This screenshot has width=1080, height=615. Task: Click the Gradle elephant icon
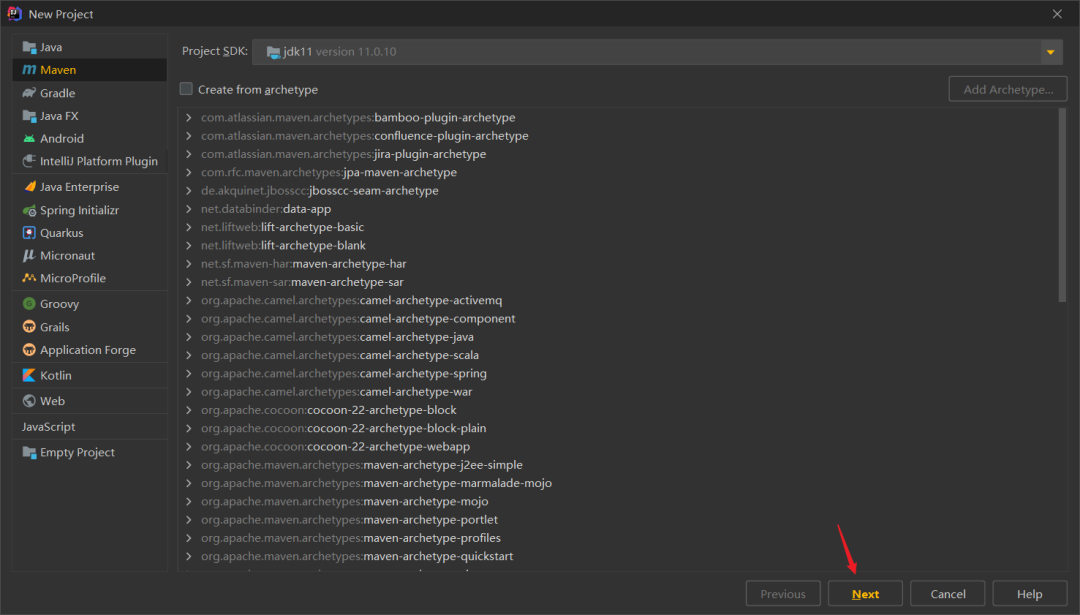[29, 93]
